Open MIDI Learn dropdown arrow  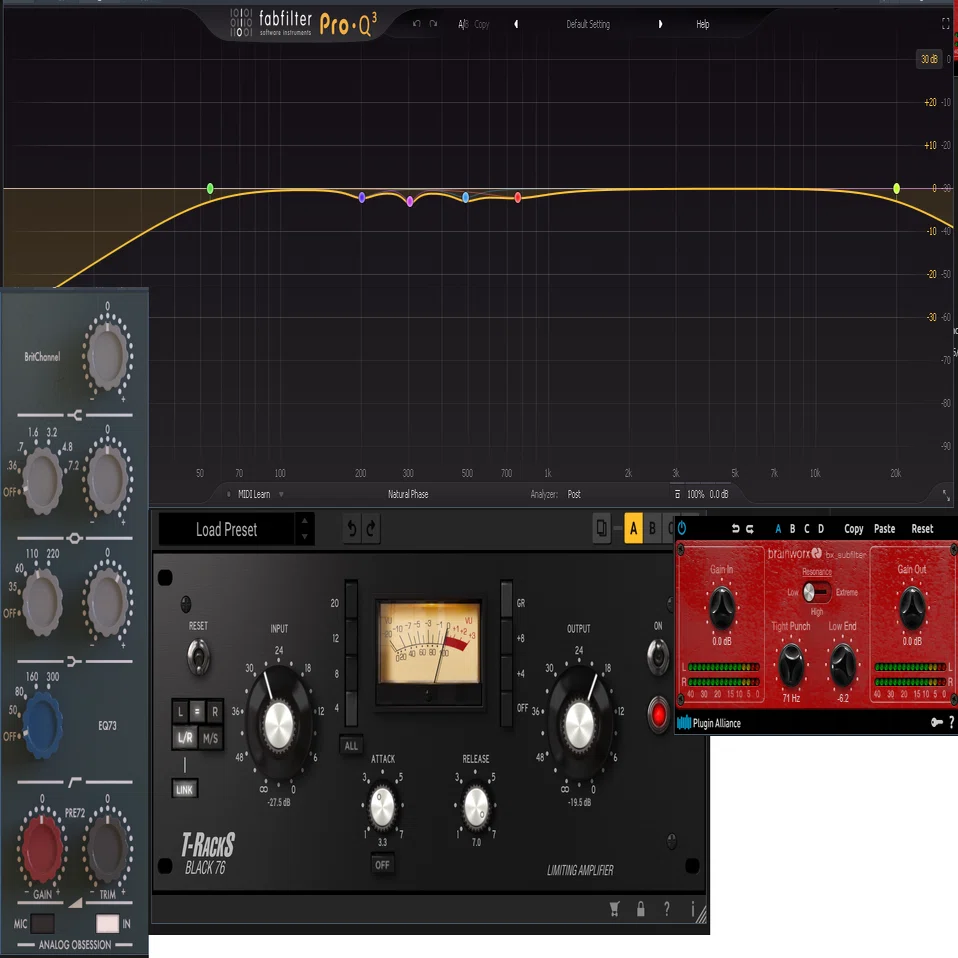pos(281,494)
